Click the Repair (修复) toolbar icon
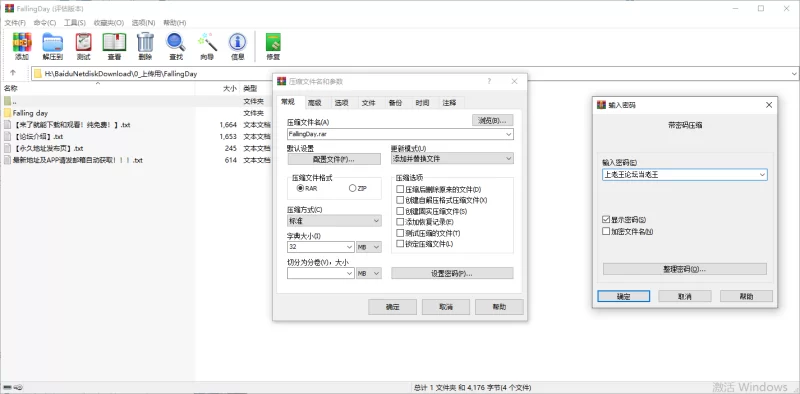This screenshot has height=394, width=800. (x=273, y=46)
